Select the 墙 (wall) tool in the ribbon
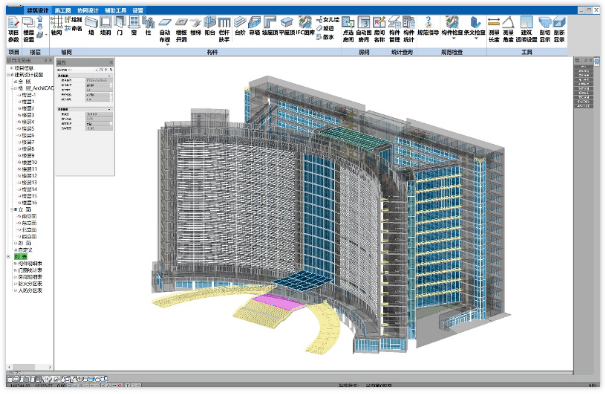The height and width of the screenshot is (394, 605). [91, 26]
